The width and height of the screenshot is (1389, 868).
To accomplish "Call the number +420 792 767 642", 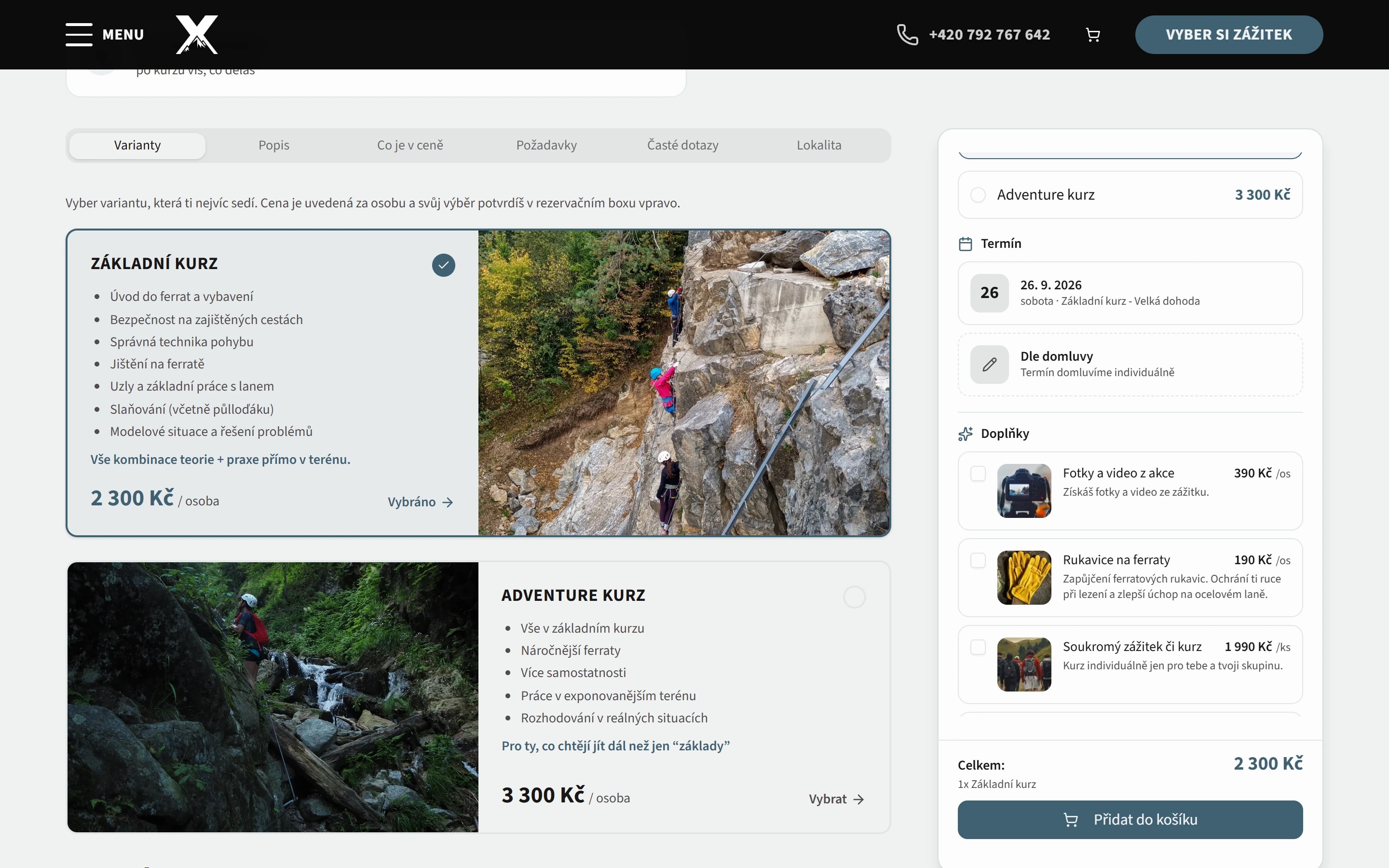I will [x=990, y=34].
